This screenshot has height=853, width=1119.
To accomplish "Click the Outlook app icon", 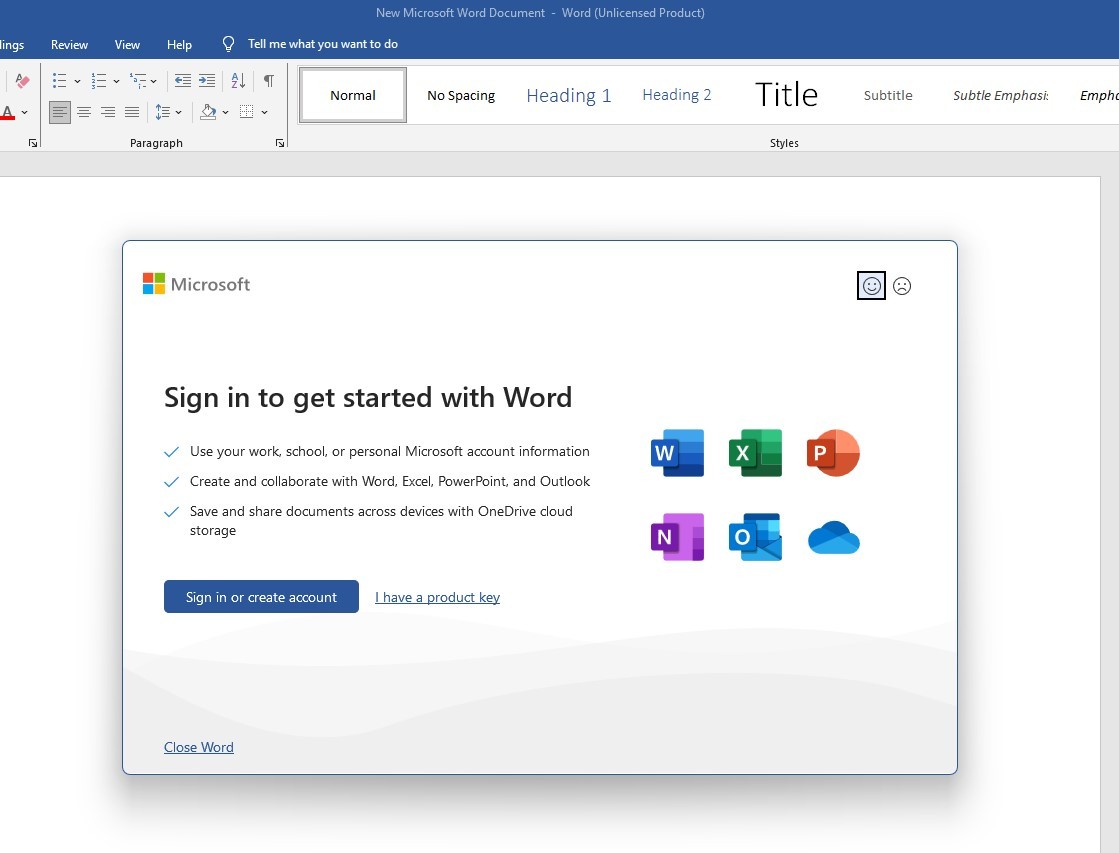I will (755, 537).
